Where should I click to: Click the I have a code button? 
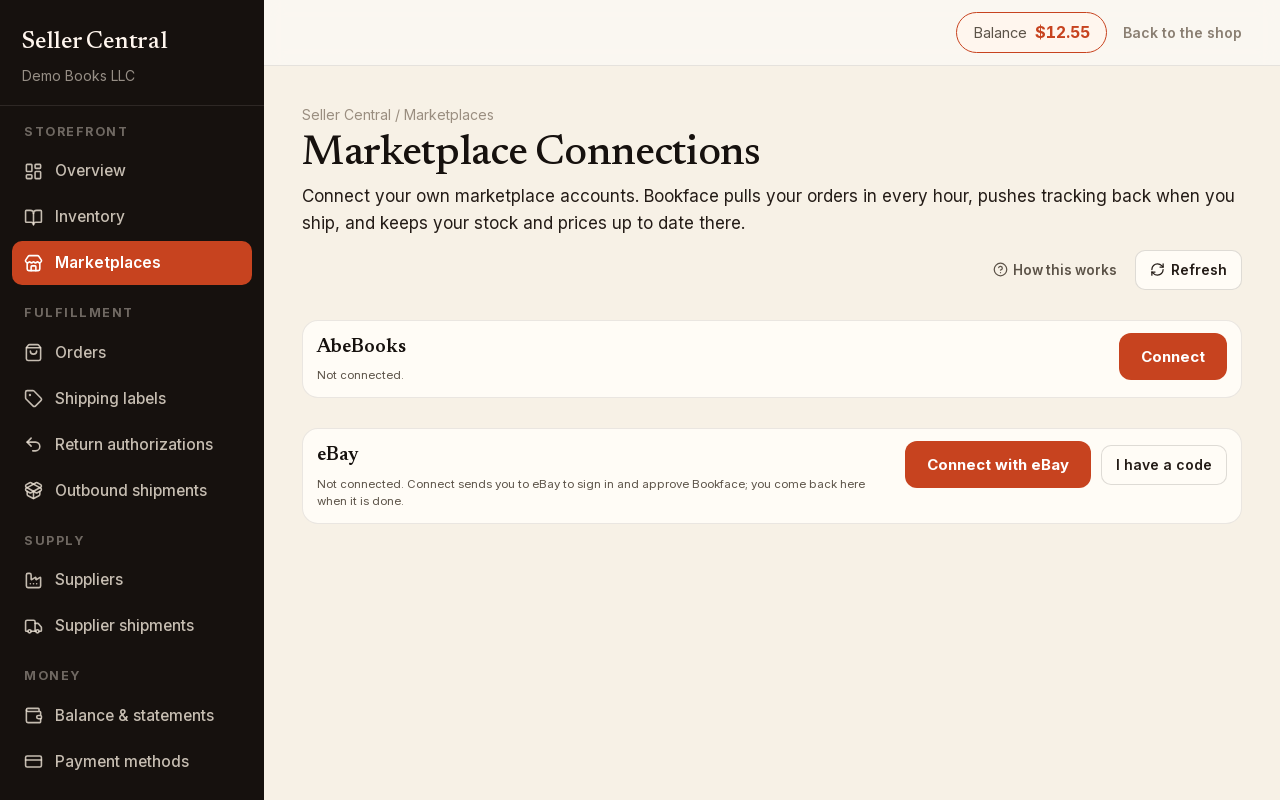1164,465
